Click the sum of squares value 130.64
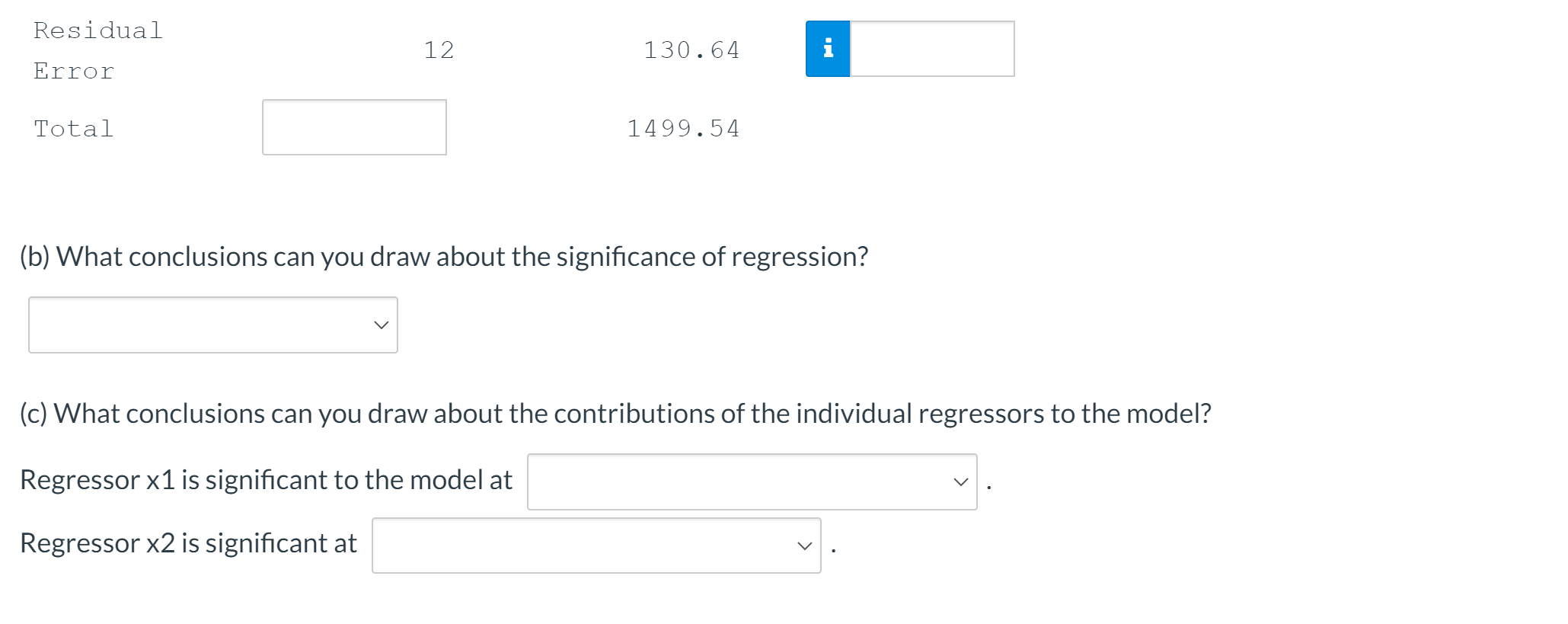The width and height of the screenshot is (1568, 624). 691,50
